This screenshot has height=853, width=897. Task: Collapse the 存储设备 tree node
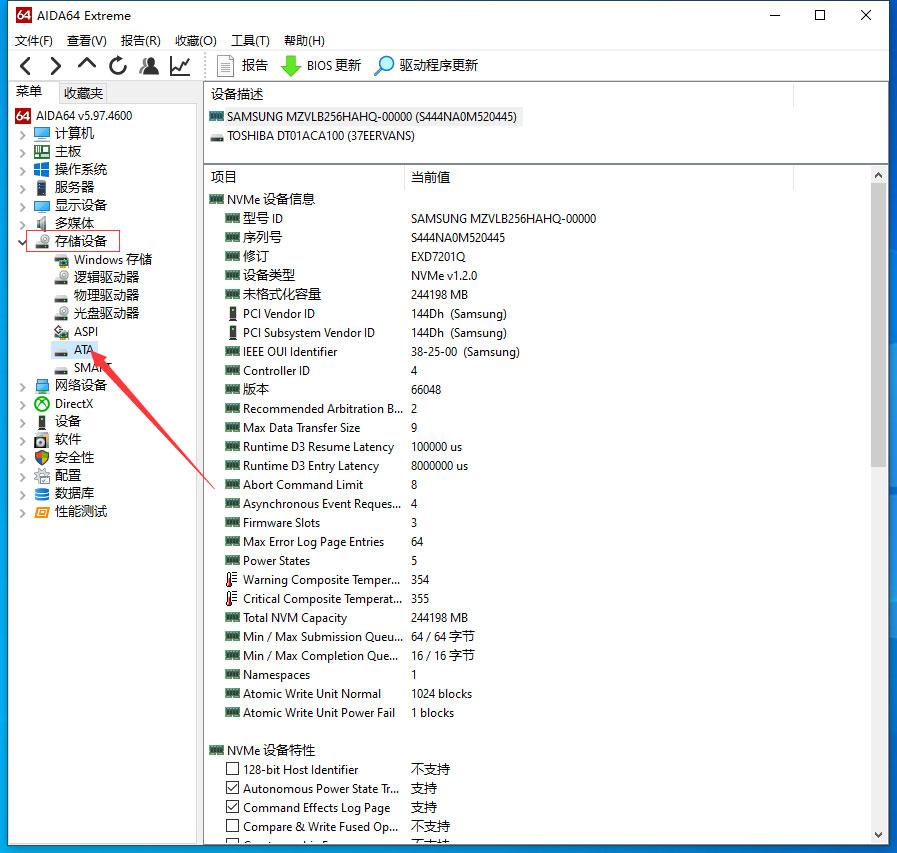[22, 241]
